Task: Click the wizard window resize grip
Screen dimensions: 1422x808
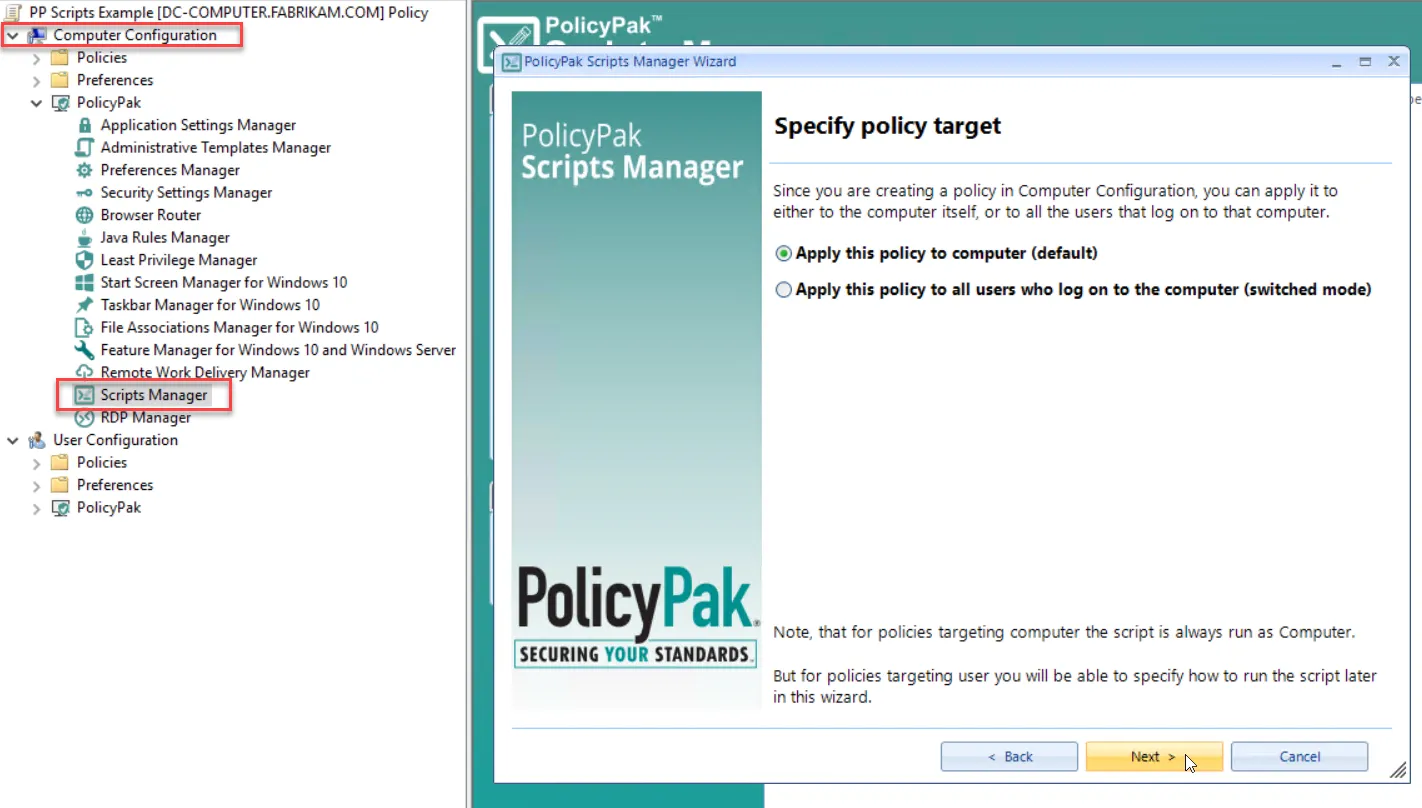Action: (1397, 771)
